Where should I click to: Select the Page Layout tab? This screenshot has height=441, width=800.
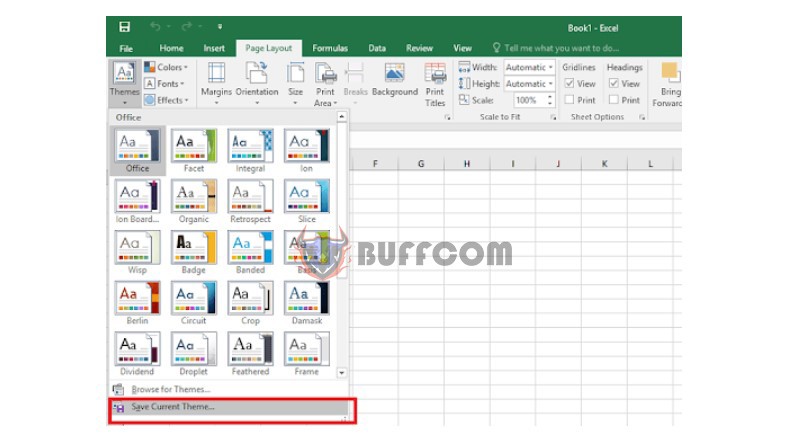(x=269, y=48)
